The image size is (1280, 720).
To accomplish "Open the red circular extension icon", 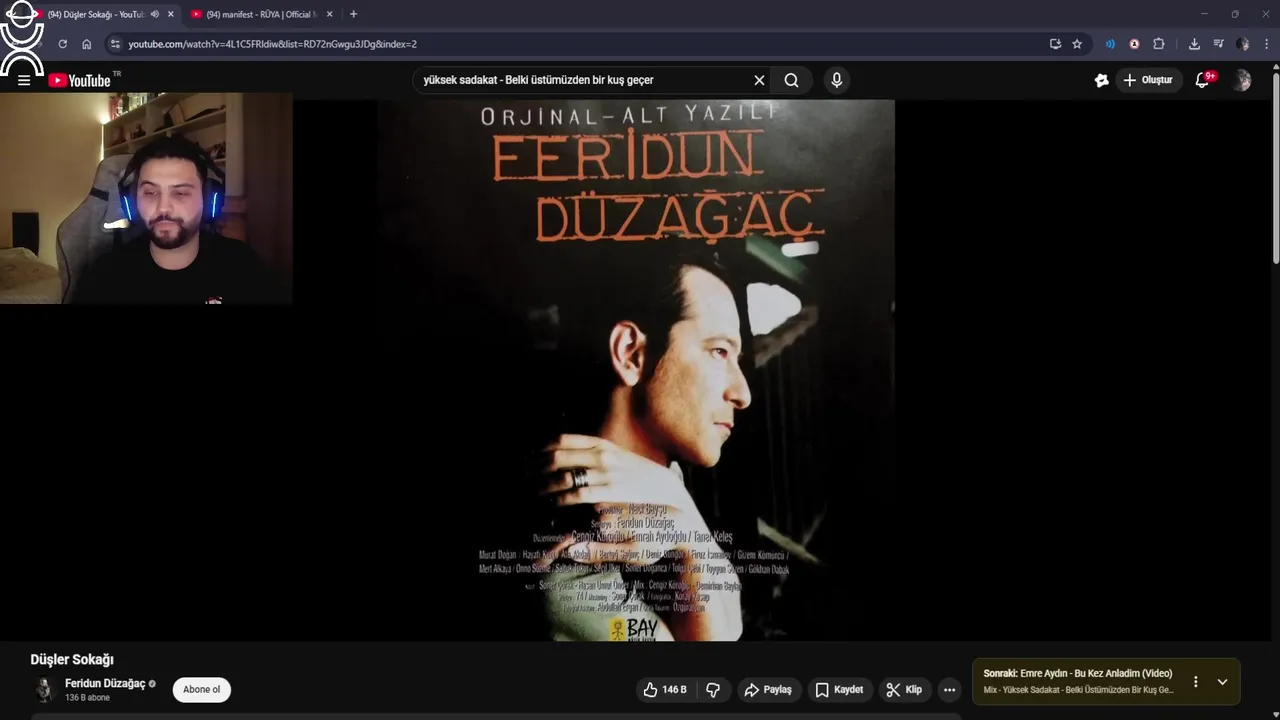I will click(x=1134, y=44).
